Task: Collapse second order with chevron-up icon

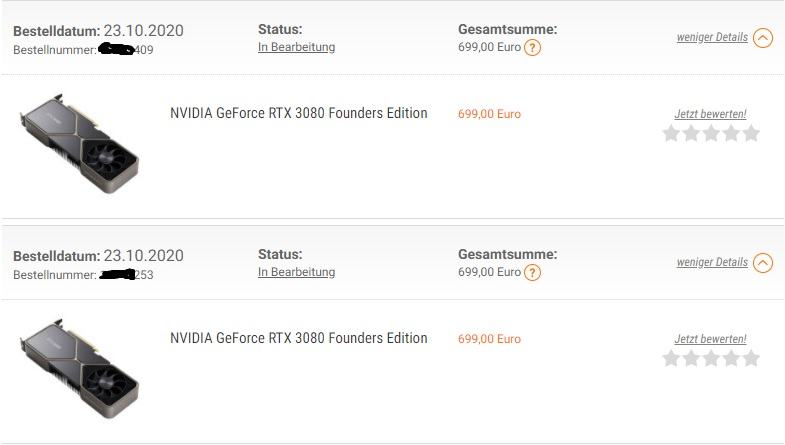Action: [x=762, y=263]
